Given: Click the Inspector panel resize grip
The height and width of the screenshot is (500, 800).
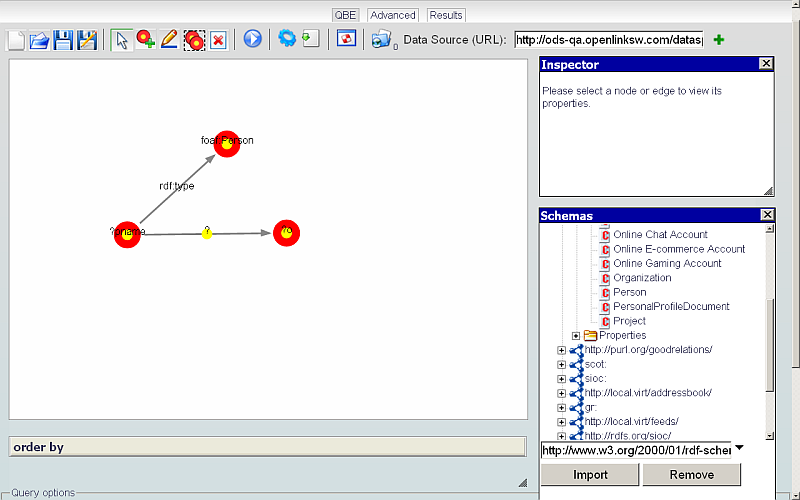Looking at the screenshot, I should point(768,191).
